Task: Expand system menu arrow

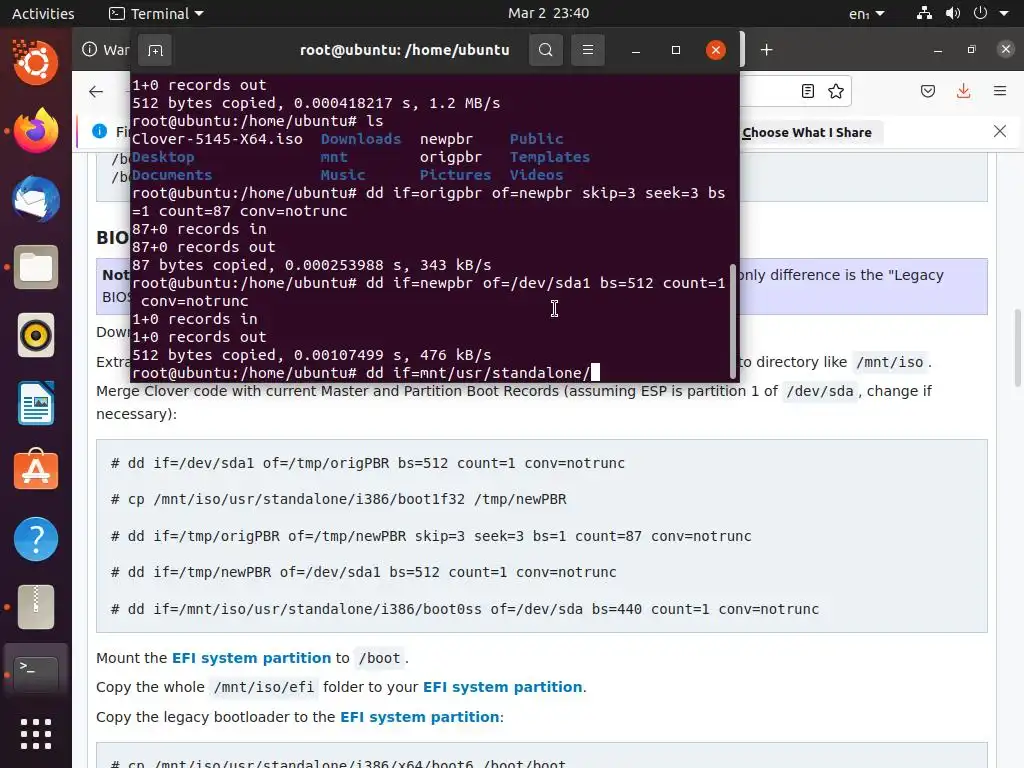Action: click(1004, 13)
